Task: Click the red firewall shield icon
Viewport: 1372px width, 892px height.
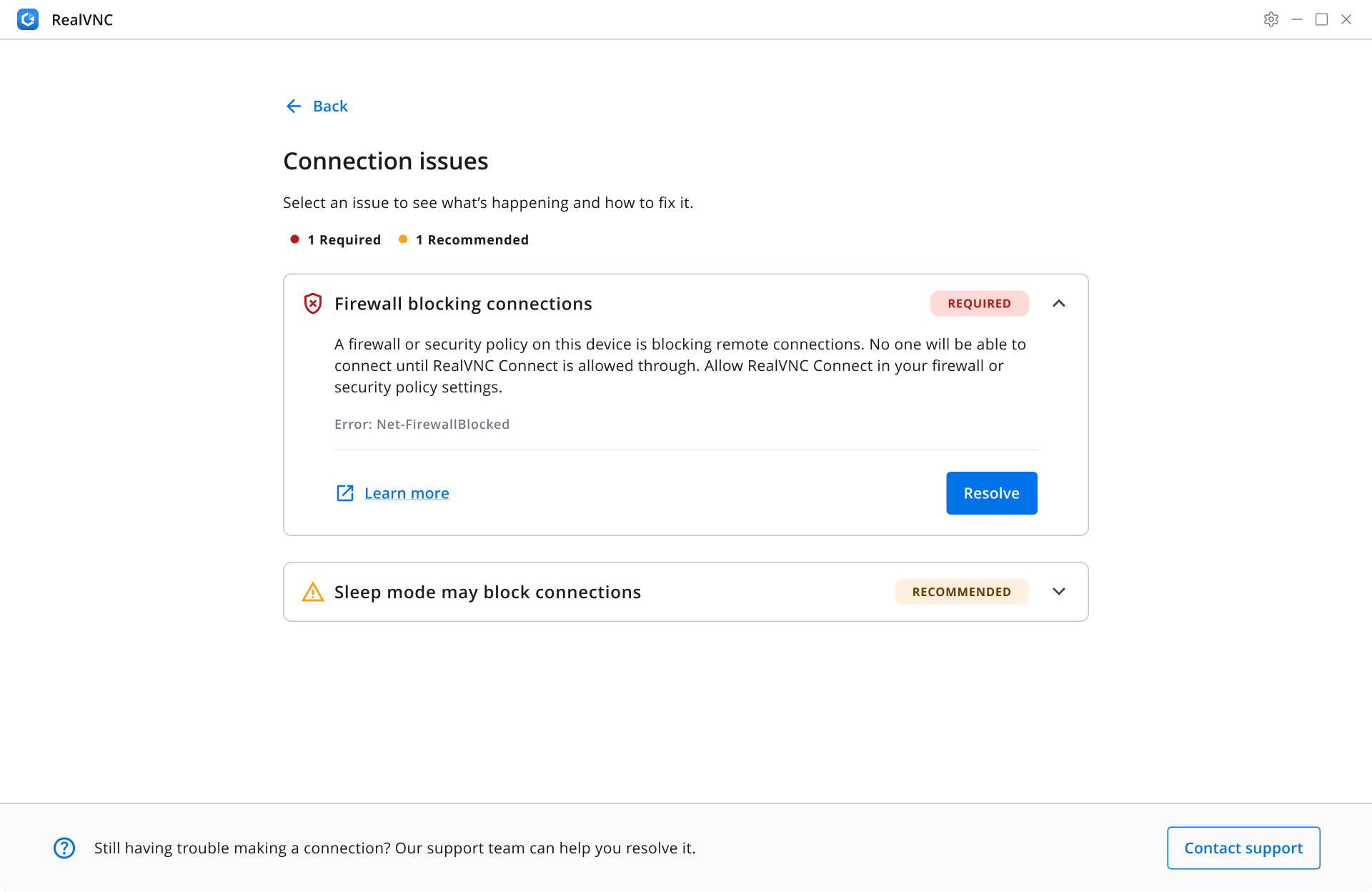Action: (x=313, y=304)
